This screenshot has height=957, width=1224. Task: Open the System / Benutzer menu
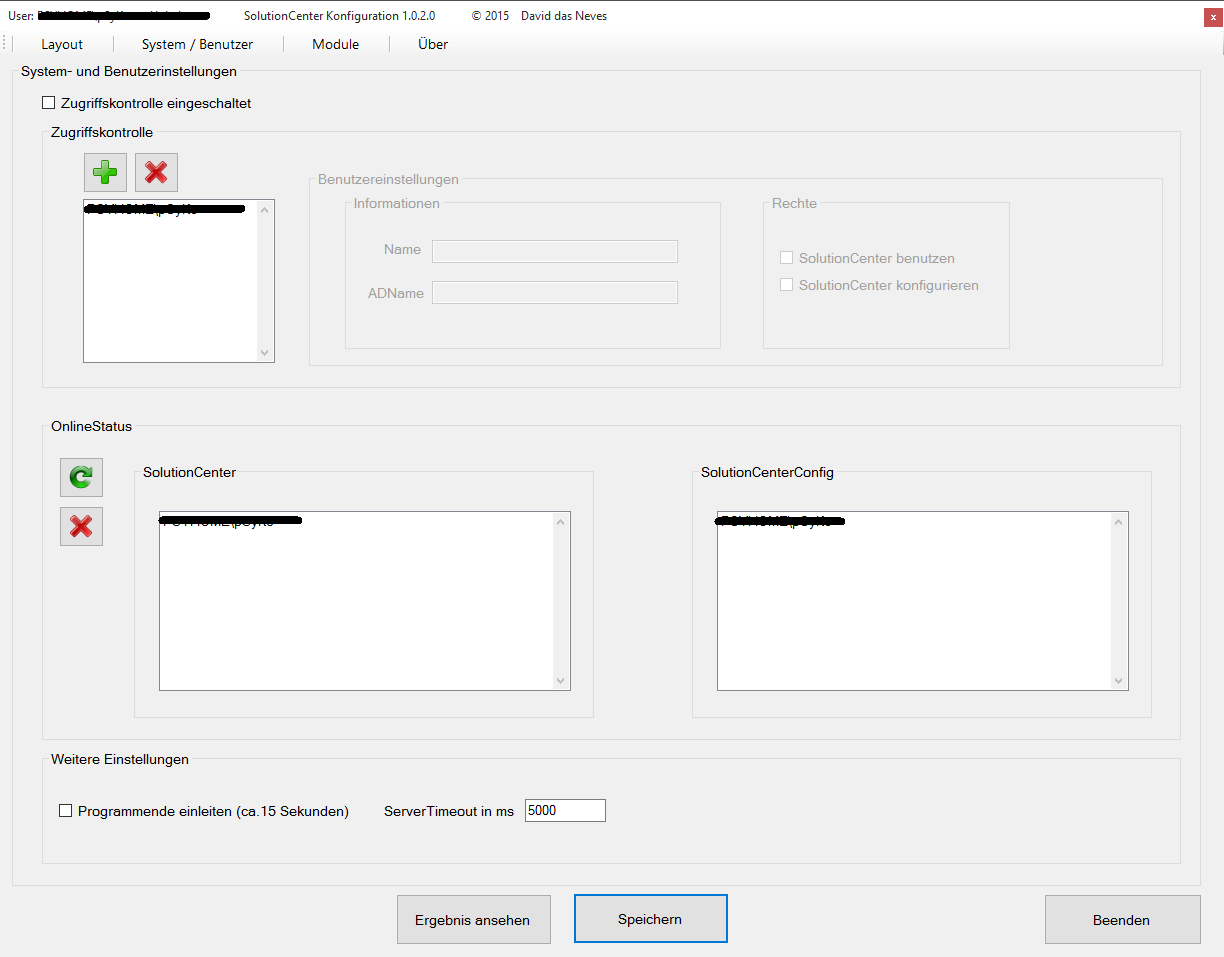(197, 44)
